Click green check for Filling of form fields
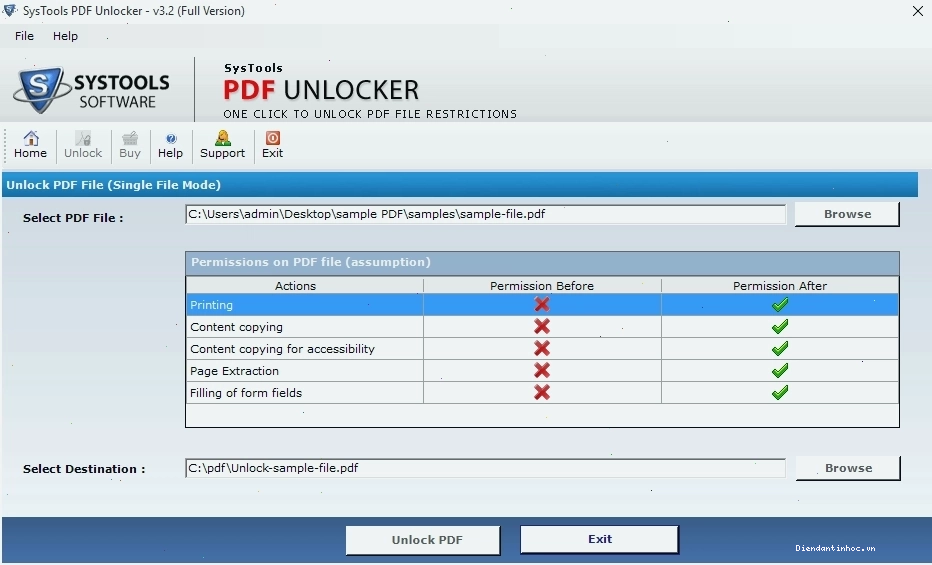Screen dimensions: 932x565 click(780, 392)
